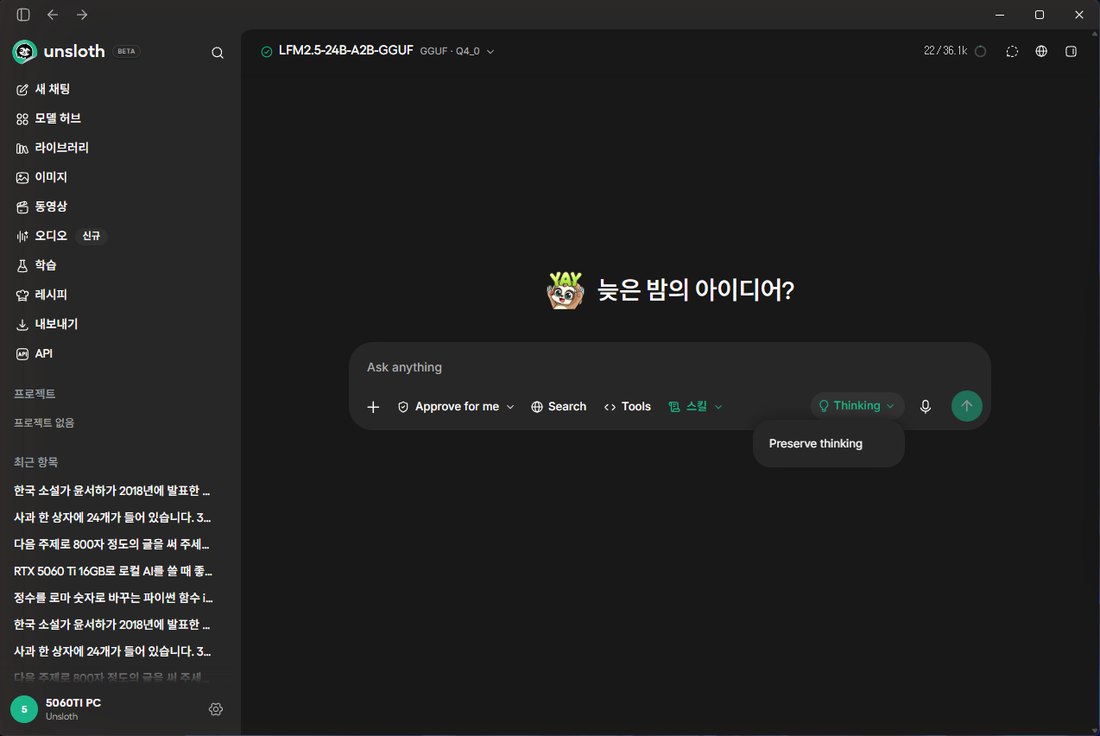Viewport: 1100px width, 736px height.
Task: Maximize the unsloth window
Action: click(x=1039, y=15)
